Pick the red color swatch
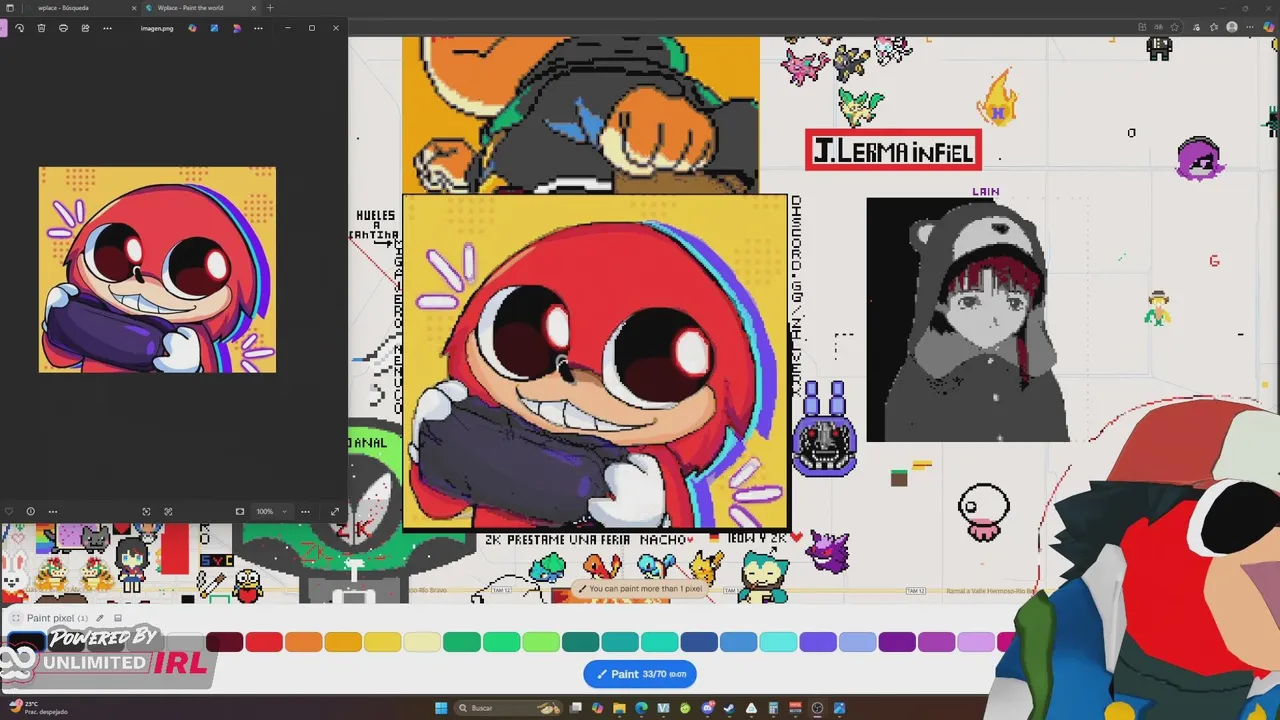 [264, 642]
